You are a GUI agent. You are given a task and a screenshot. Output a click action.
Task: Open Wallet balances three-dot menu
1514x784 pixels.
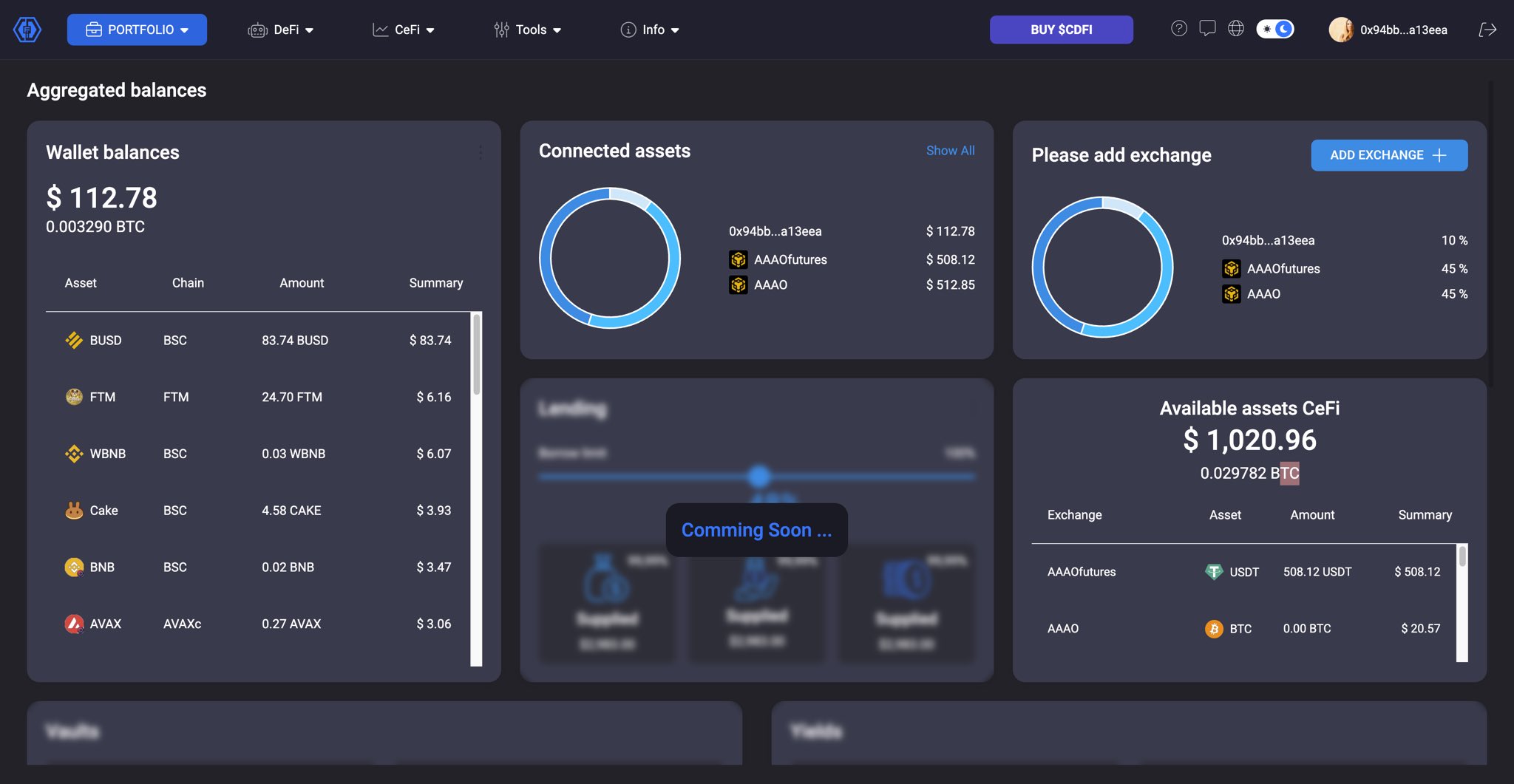tap(481, 152)
